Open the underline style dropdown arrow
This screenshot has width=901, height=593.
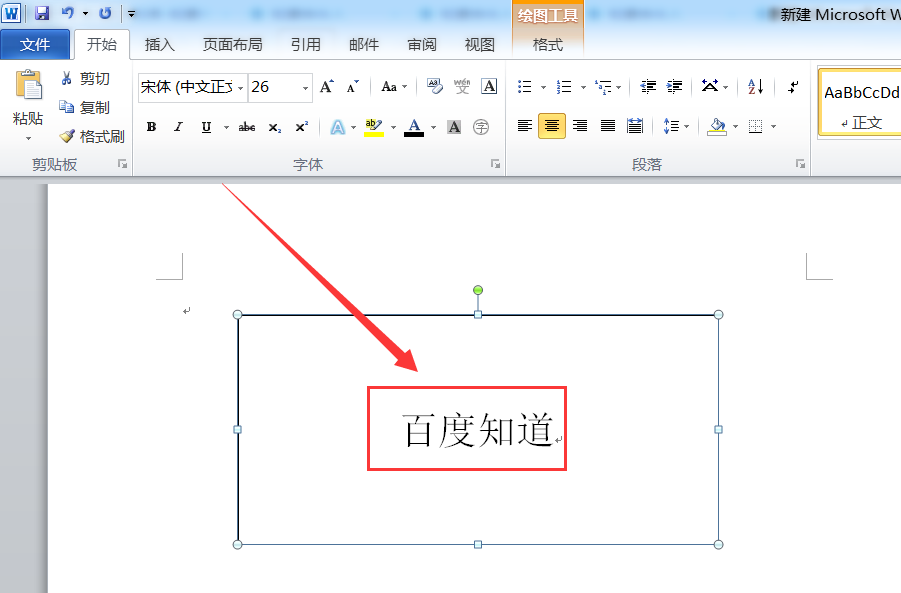coord(226,128)
